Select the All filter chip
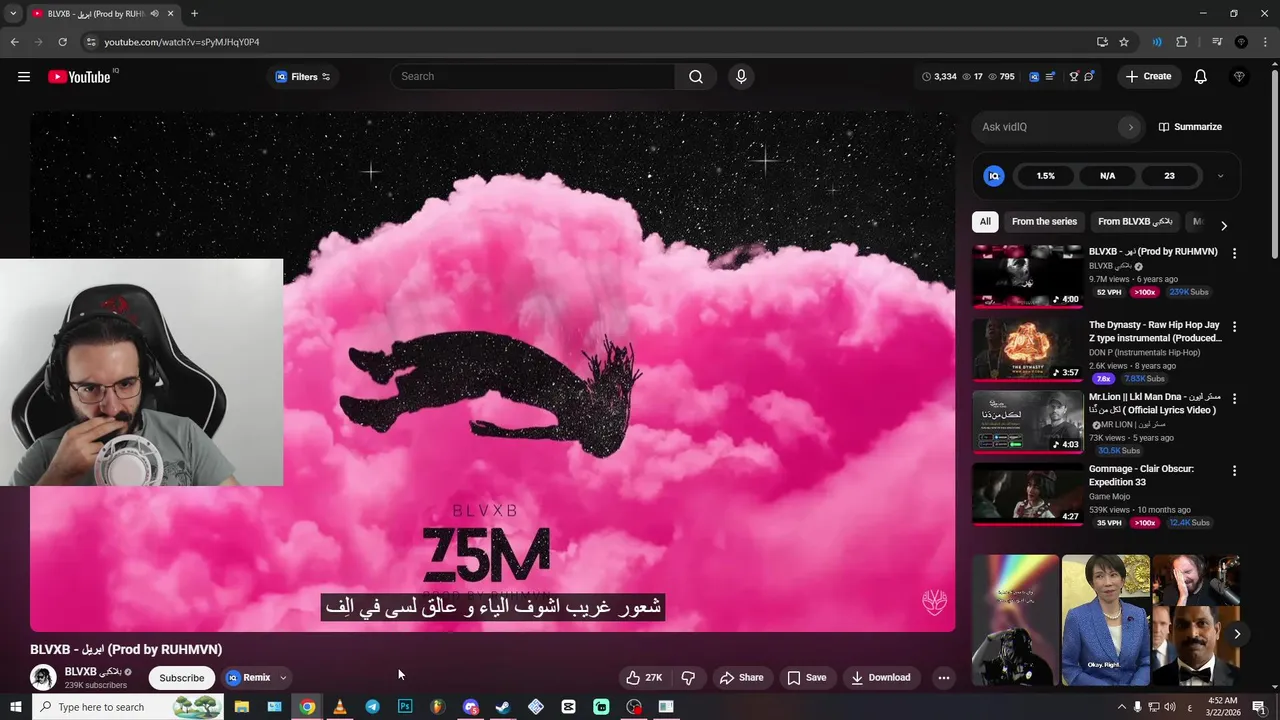 coord(985,222)
